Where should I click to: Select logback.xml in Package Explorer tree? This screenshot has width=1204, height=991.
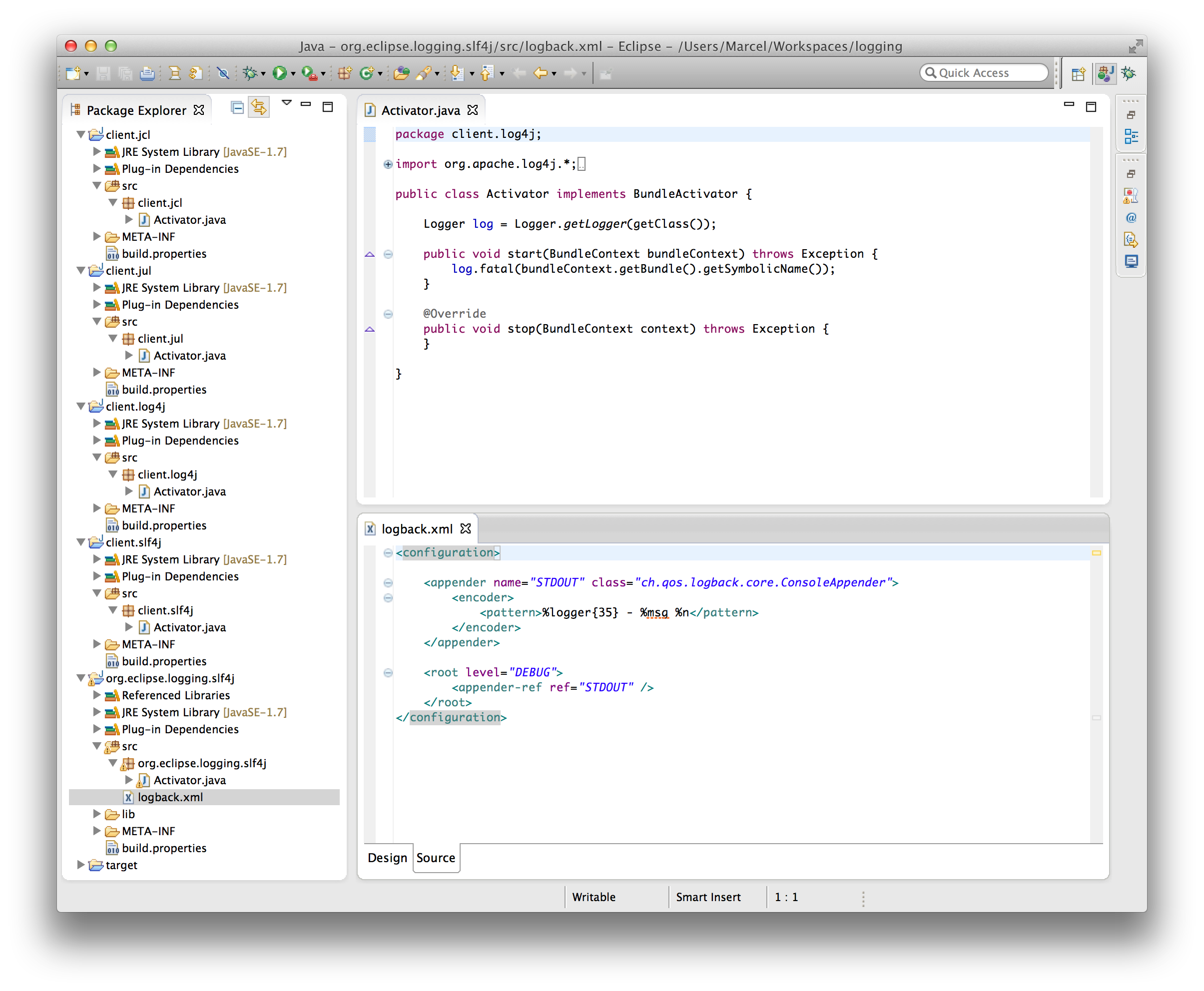point(170,797)
